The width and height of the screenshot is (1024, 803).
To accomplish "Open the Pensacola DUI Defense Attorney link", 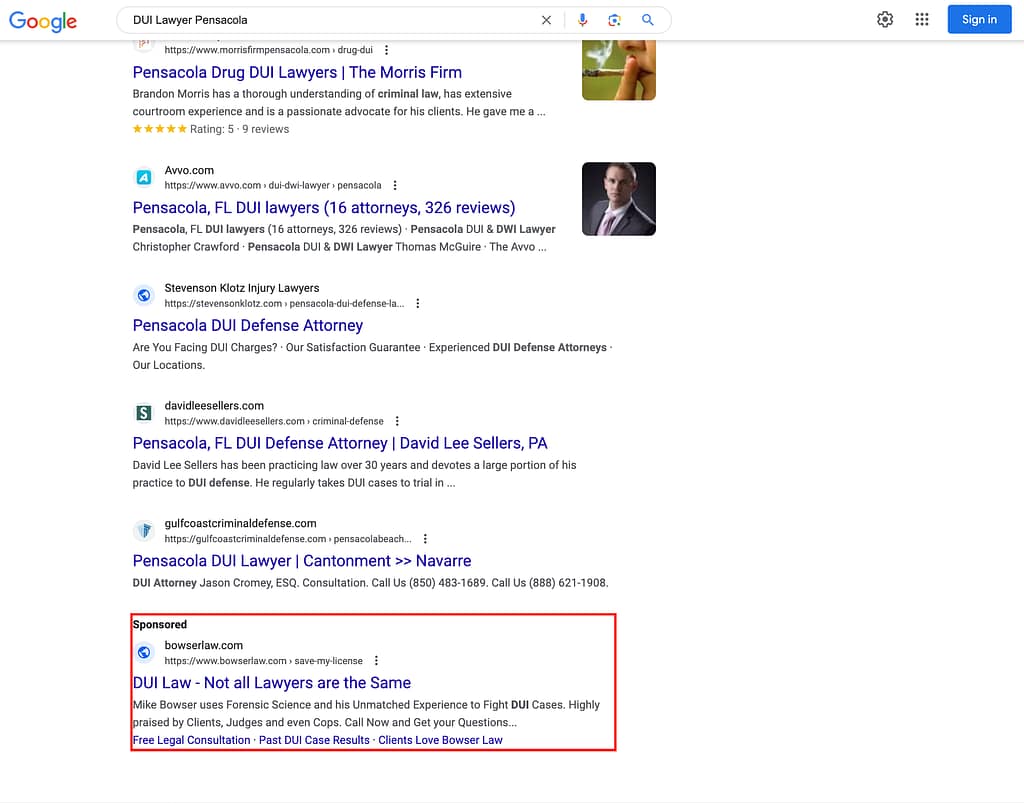I will point(248,325).
